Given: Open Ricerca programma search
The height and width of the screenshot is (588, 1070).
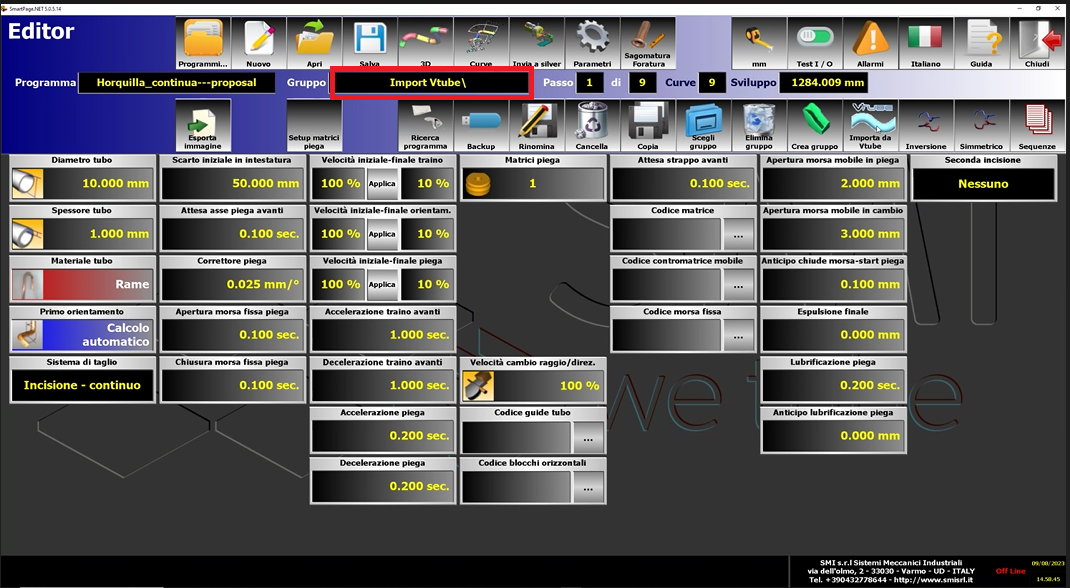Looking at the screenshot, I should tap(425, 126).
